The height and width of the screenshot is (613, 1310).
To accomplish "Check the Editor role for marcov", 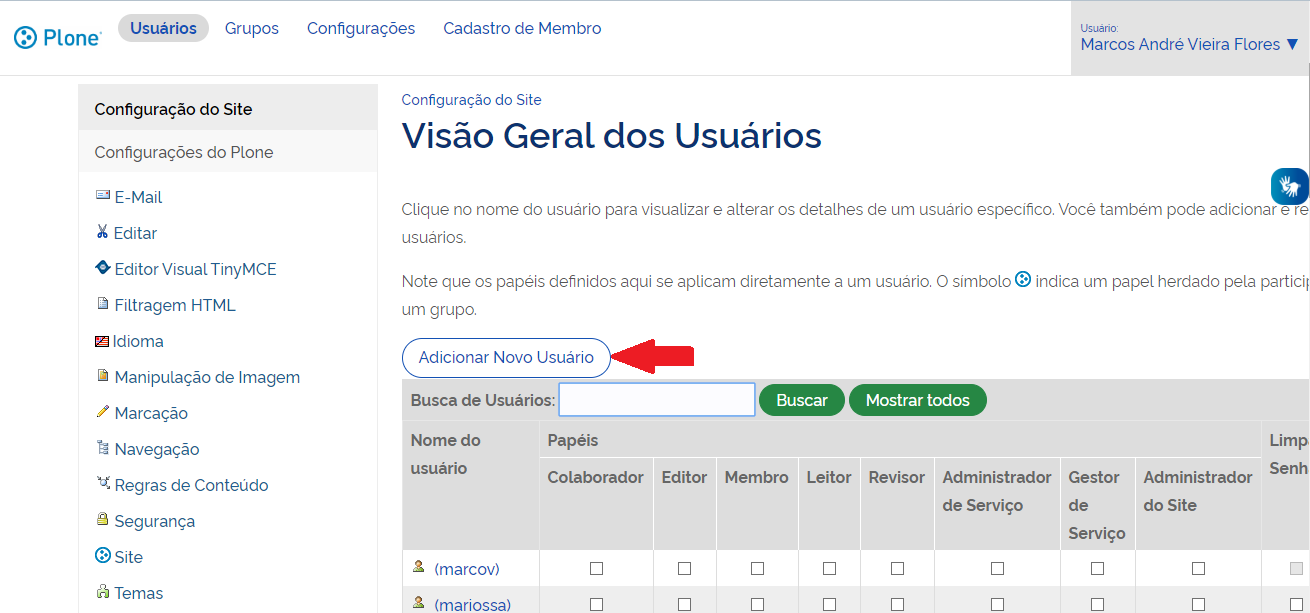I will [x=684, y=568].
